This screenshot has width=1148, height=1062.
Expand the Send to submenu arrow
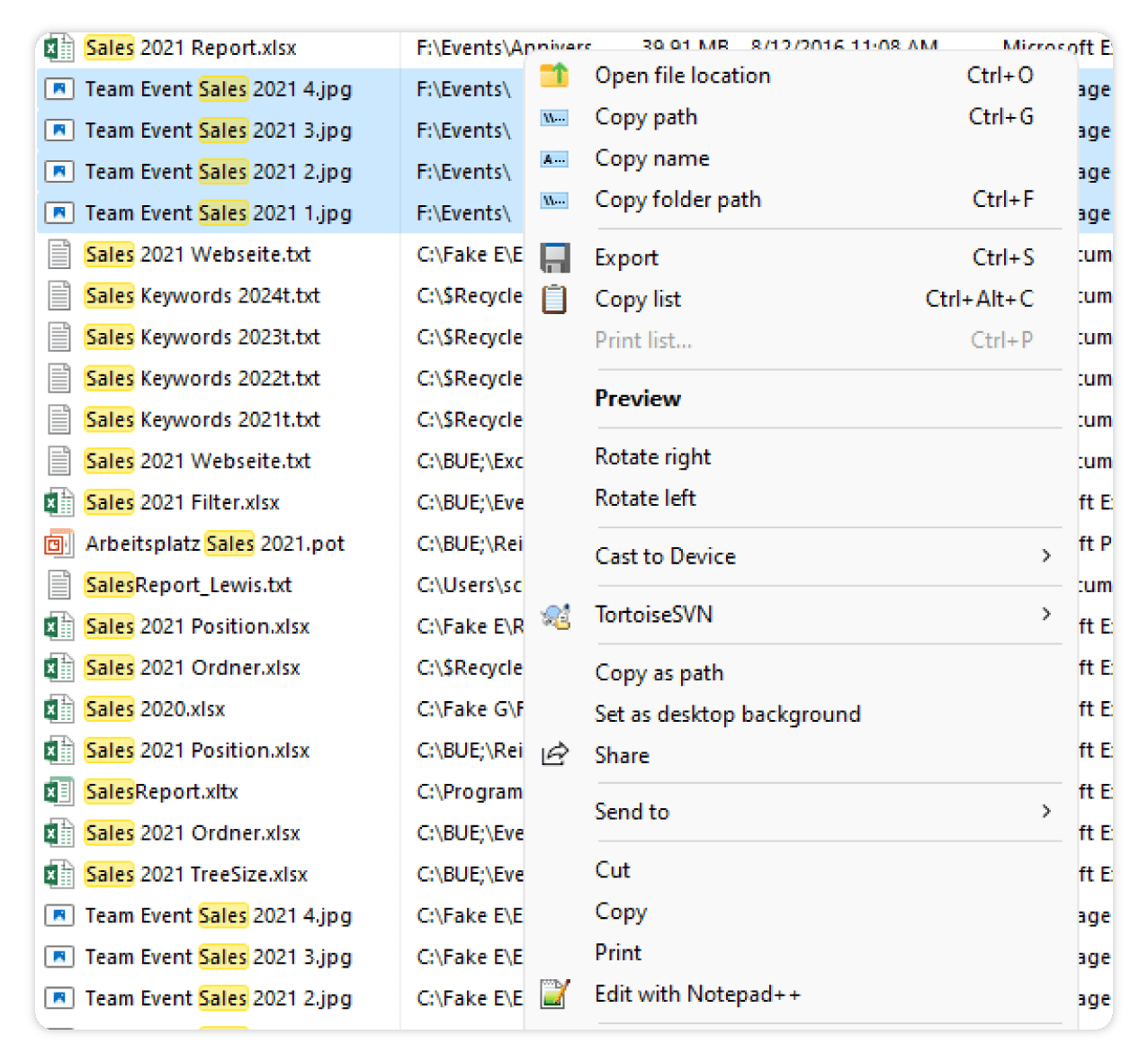coord(1045,812)
